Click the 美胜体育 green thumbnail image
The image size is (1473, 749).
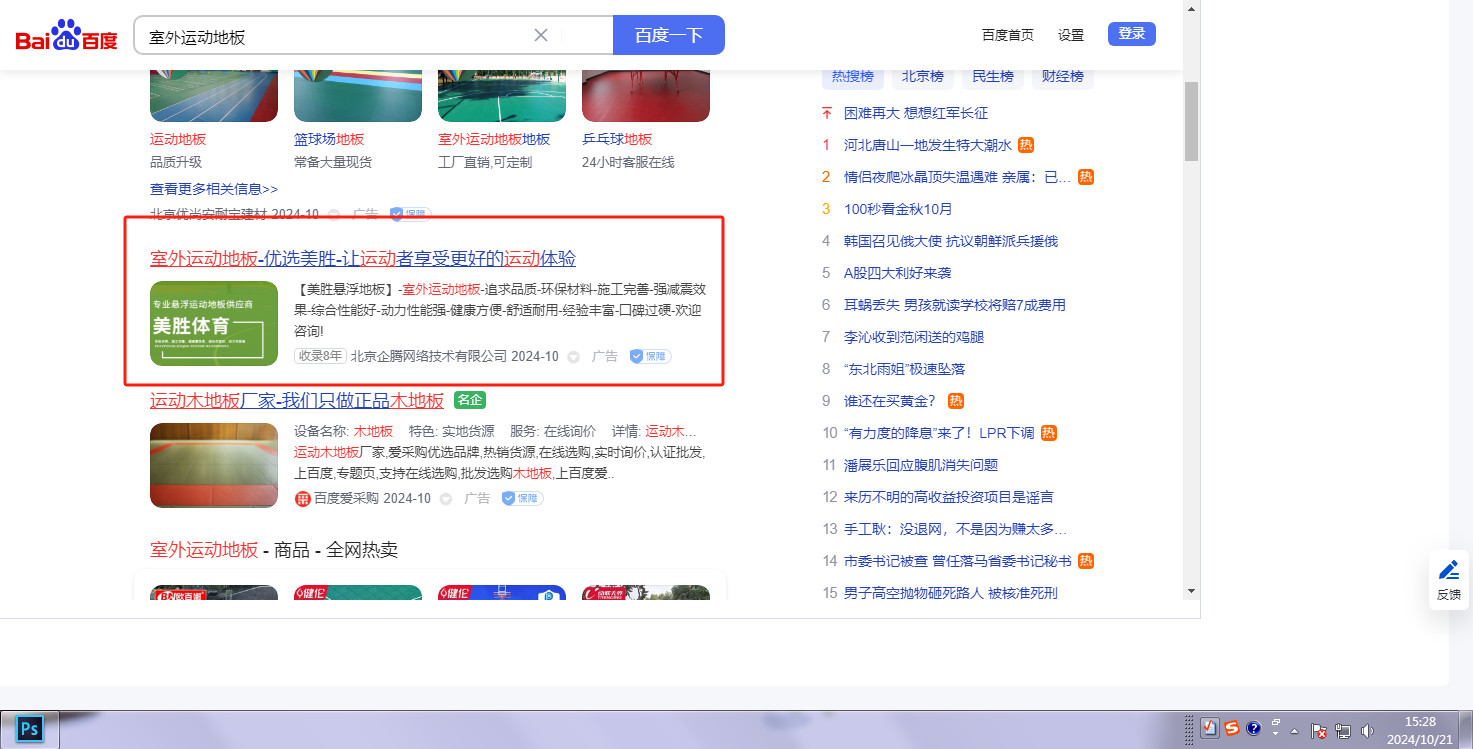214,323
